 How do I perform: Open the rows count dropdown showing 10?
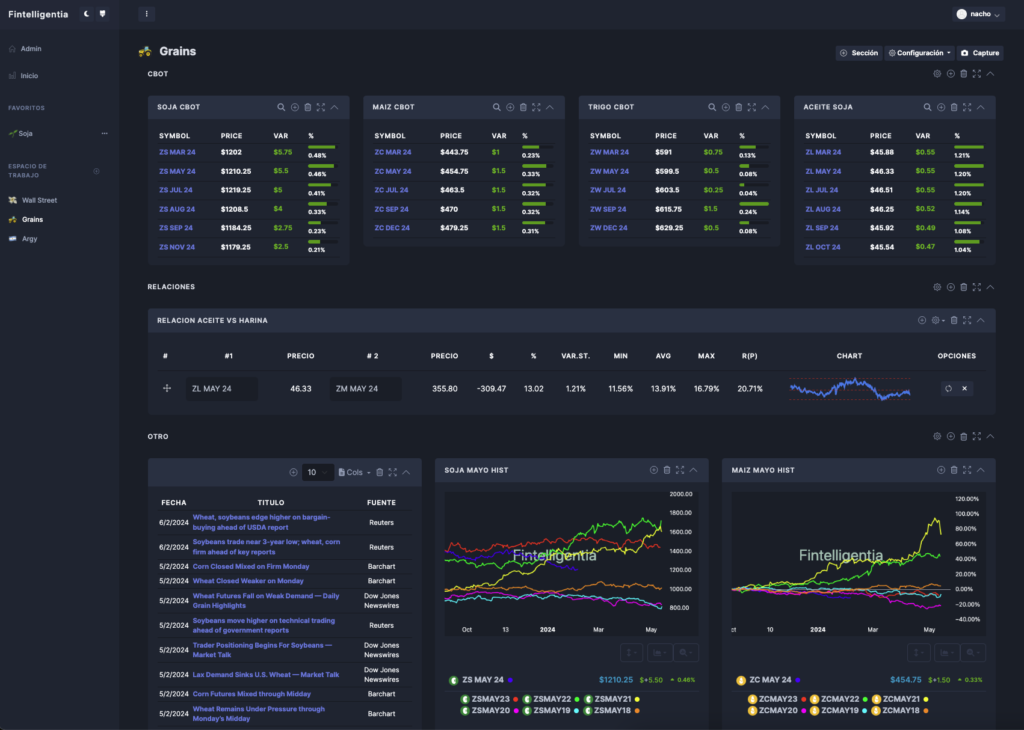317,472
